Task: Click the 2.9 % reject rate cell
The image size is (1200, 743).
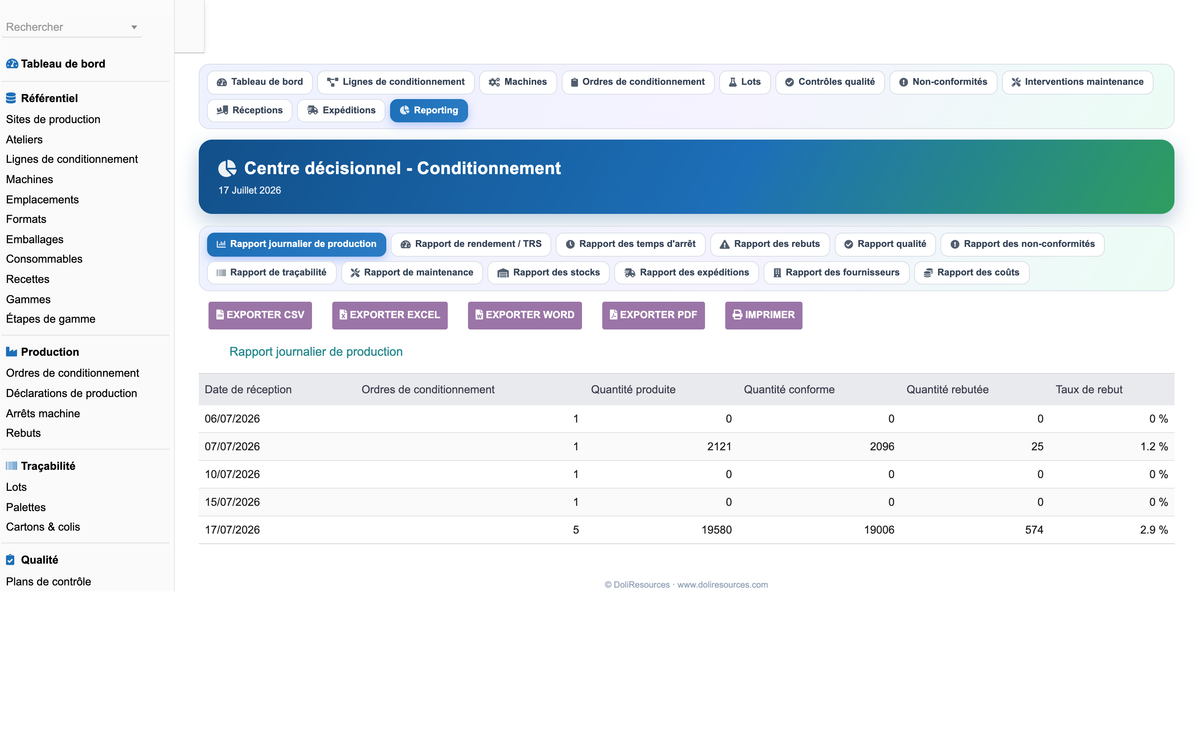Action: coord(1154,530)
